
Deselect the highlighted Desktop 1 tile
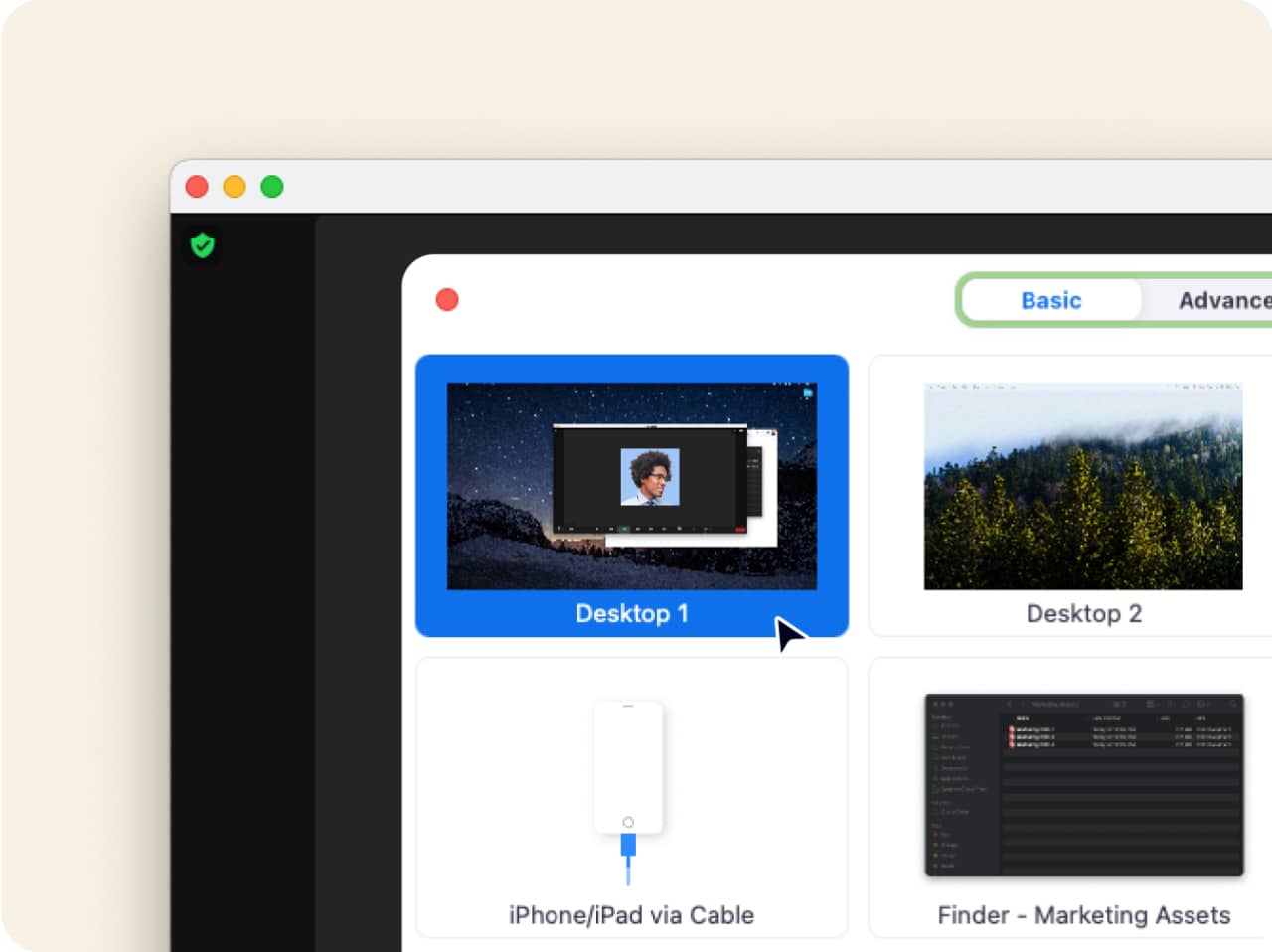point(632,497)
